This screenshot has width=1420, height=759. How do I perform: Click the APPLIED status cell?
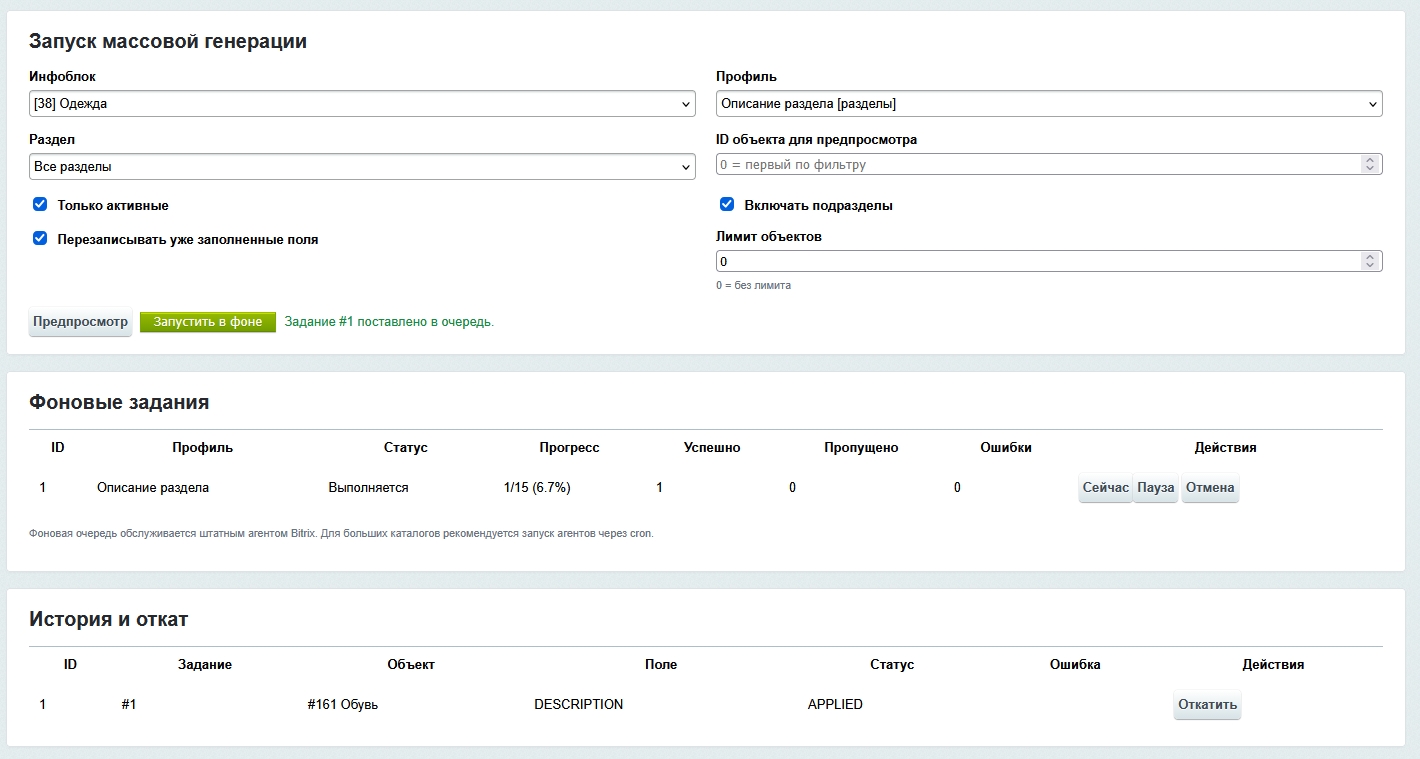[835, 705]
